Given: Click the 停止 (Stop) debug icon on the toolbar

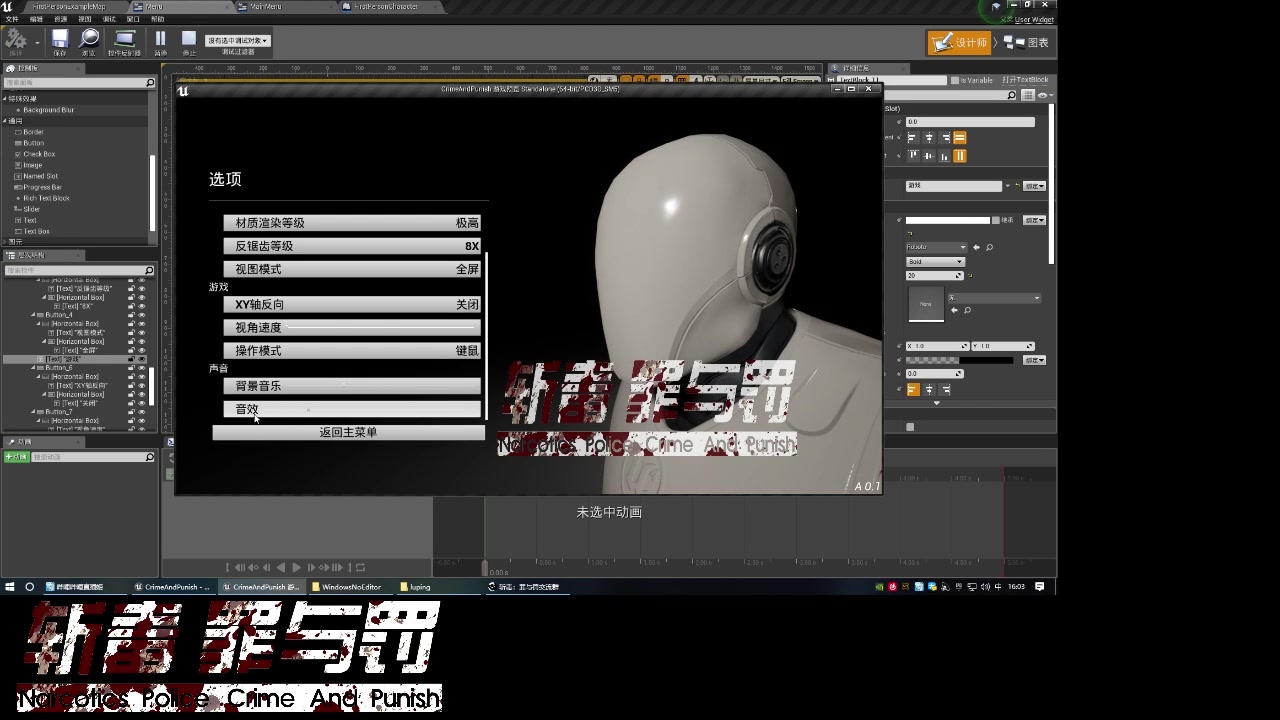Looking at the screenshot, I should tap(188, 38).
